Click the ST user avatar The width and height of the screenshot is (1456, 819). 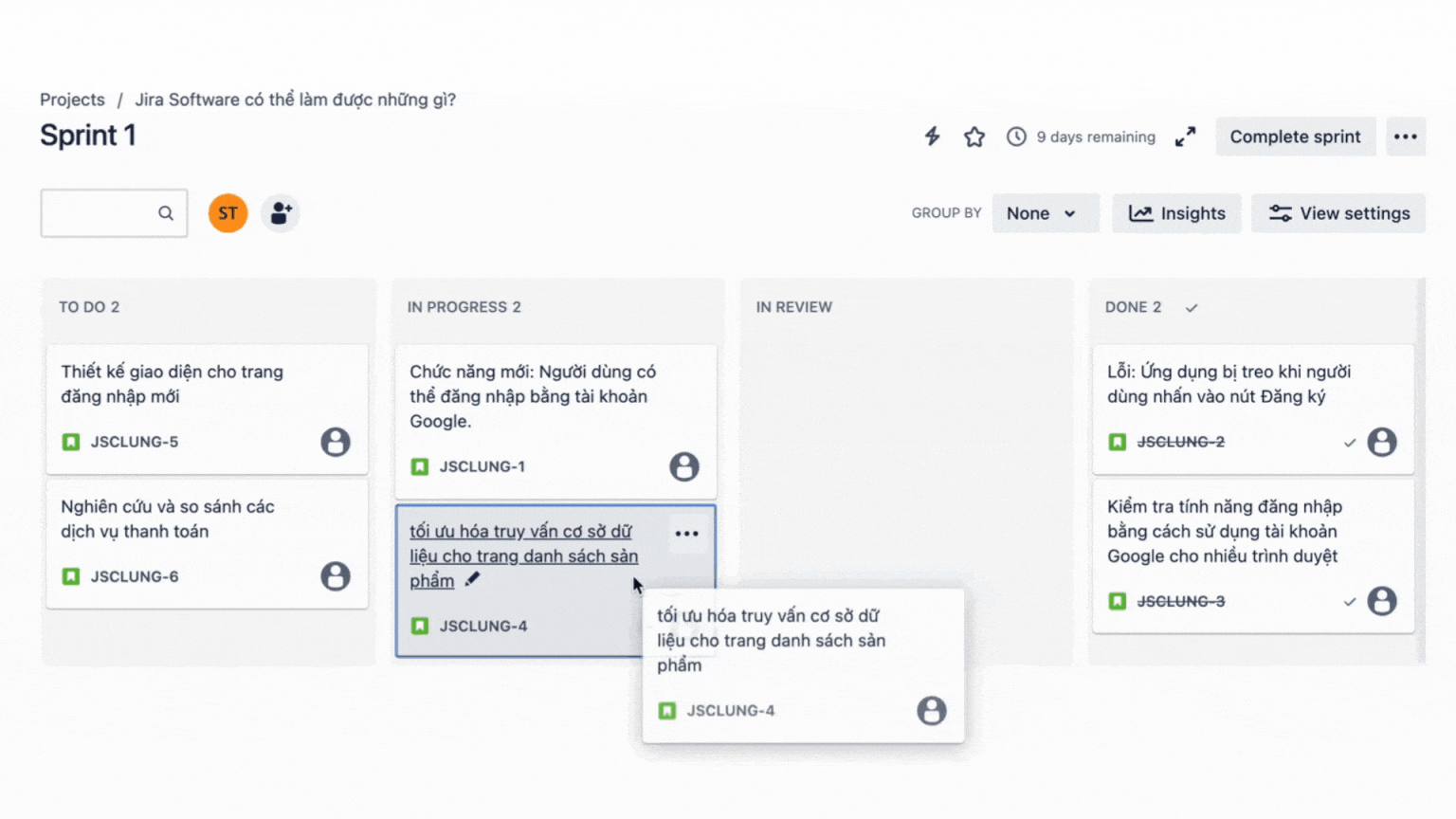(x=227, y=213)
